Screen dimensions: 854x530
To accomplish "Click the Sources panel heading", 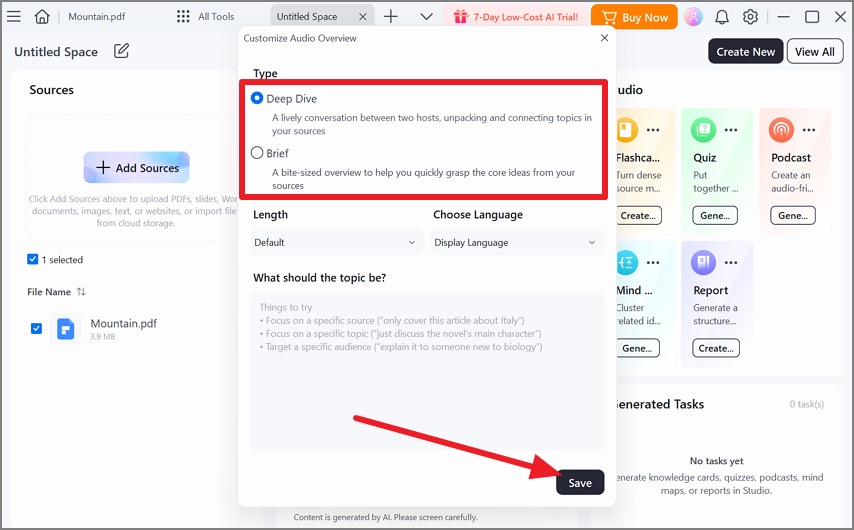I will tap(51, 90).
